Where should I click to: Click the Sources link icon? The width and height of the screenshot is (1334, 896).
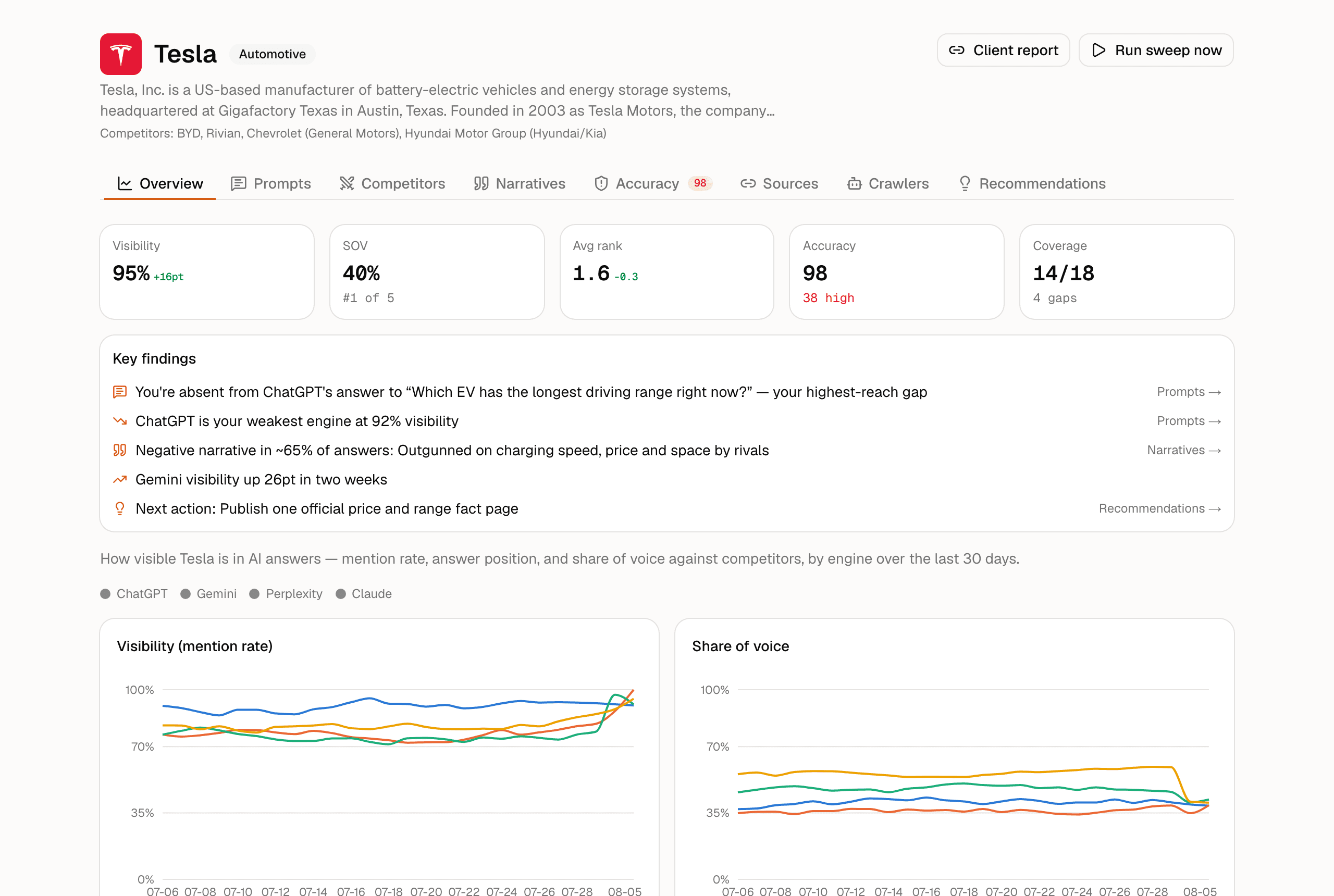click(x=748, y=183)
